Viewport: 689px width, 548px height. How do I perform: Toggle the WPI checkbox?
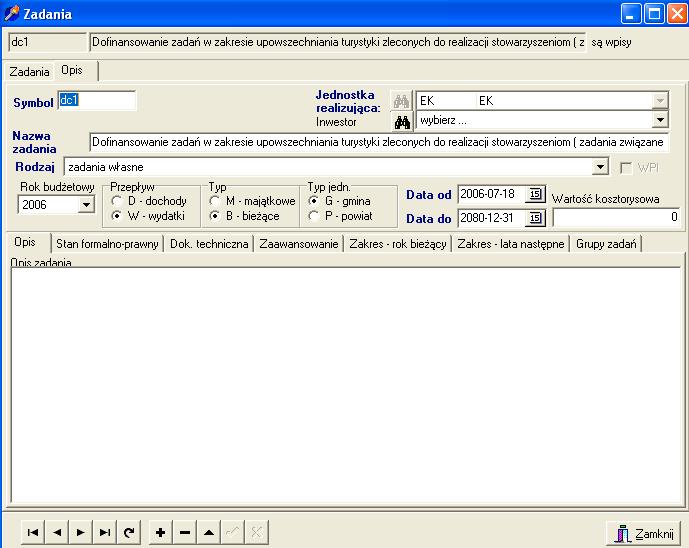click(x=626, y=168)
